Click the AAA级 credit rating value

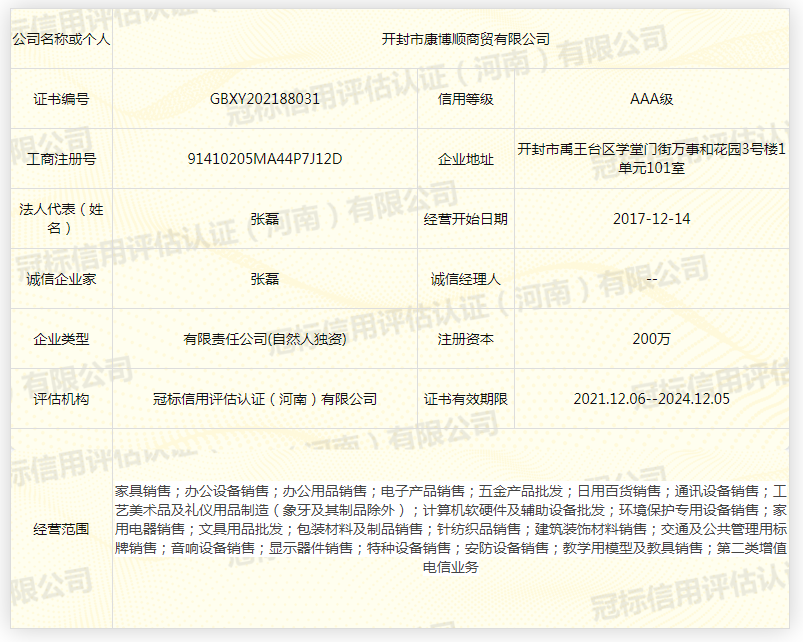click(x=651, y=99)
